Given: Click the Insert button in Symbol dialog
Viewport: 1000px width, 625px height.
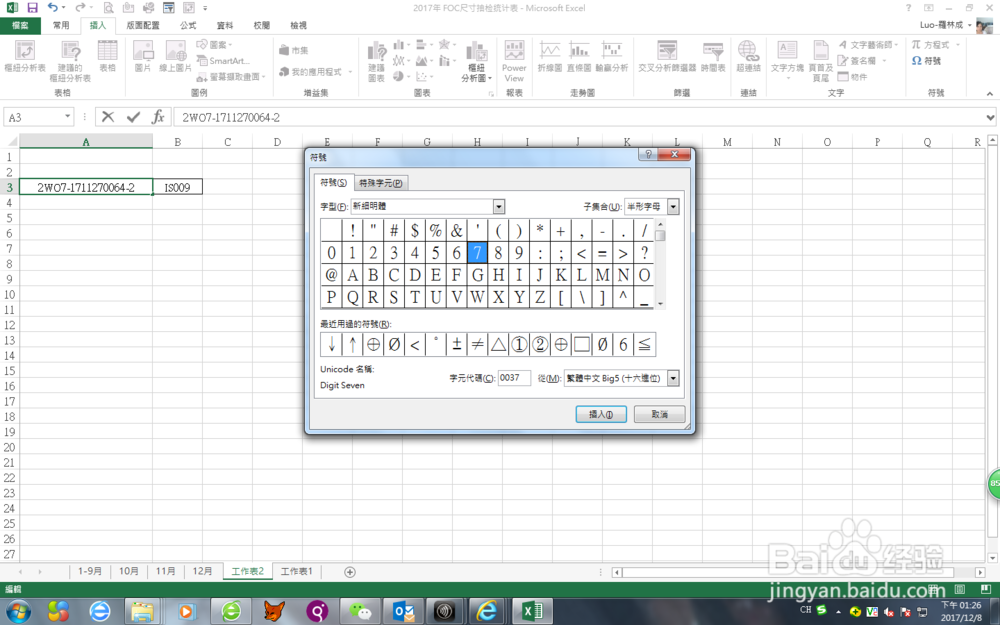Looking at the screenshot, I should tap(601, 414).
